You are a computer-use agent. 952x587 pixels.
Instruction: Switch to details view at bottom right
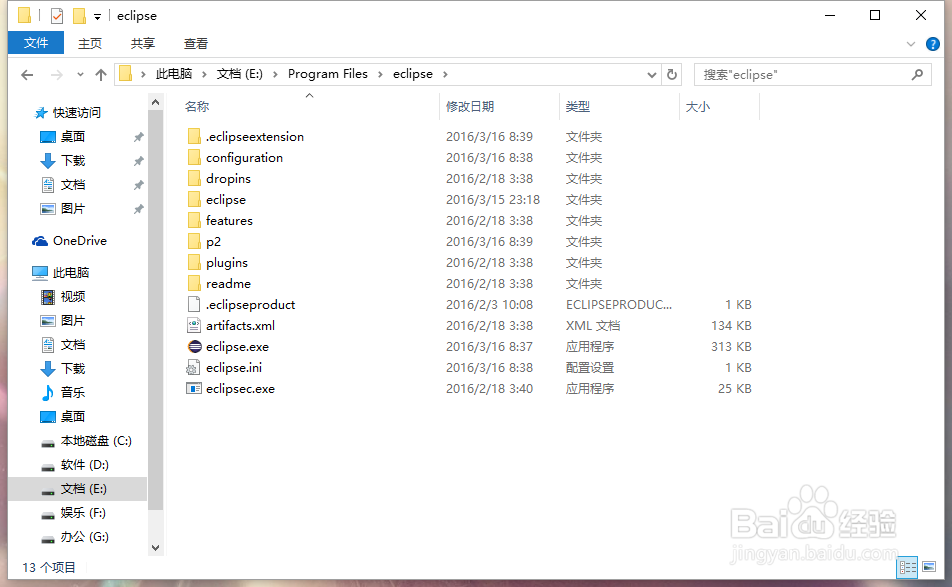point(908,567)
